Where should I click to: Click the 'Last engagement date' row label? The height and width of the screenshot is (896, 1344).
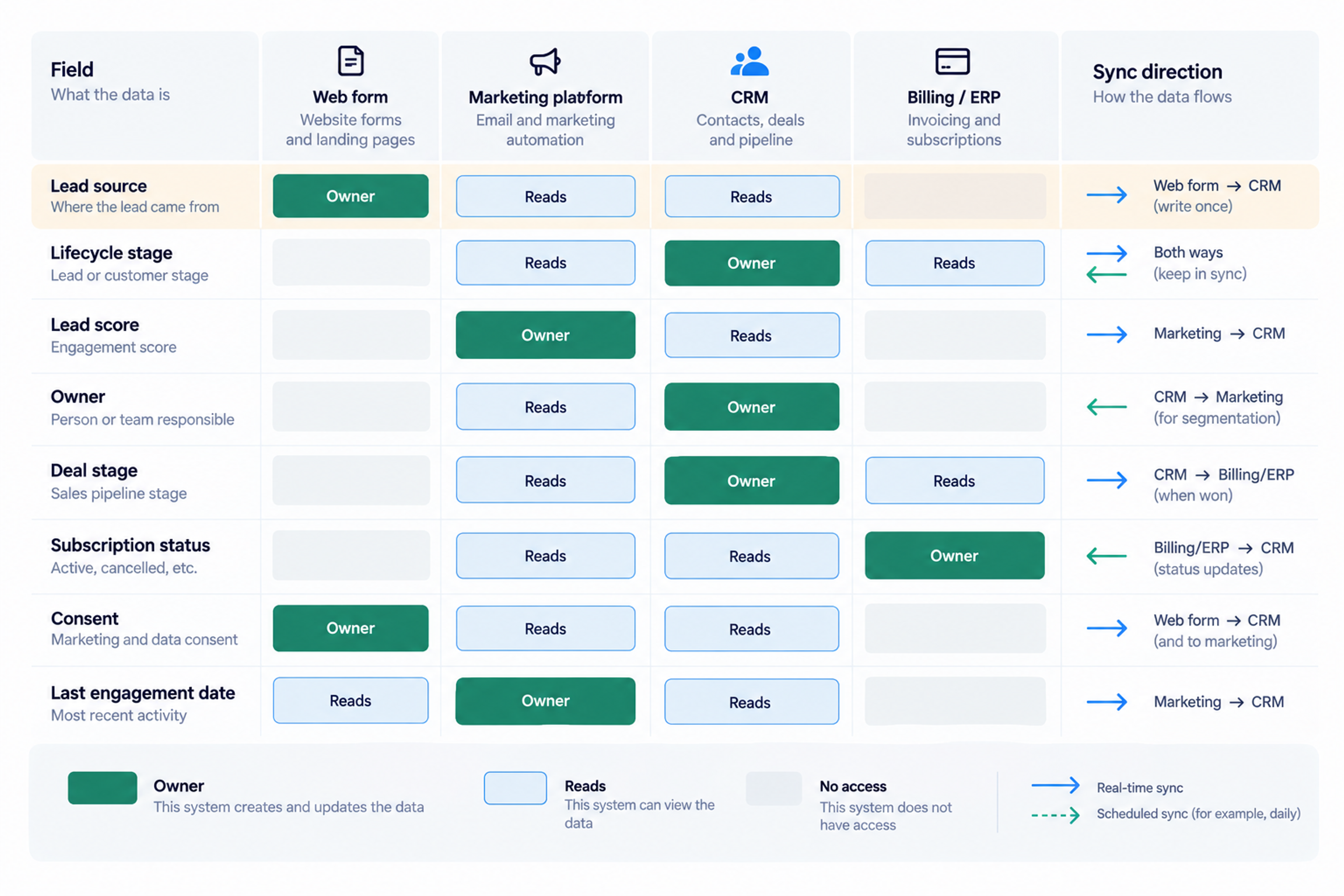[143, 693]
